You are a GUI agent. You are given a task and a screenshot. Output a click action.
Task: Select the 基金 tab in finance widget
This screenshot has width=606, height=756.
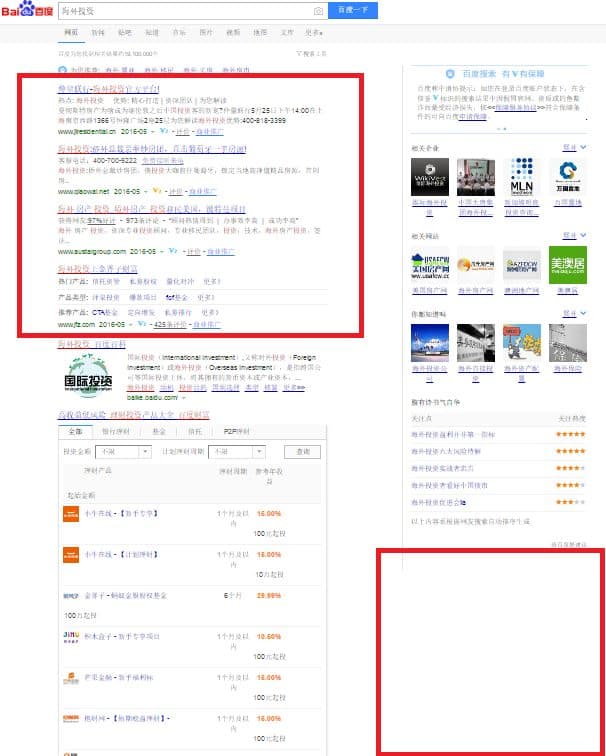159,432
